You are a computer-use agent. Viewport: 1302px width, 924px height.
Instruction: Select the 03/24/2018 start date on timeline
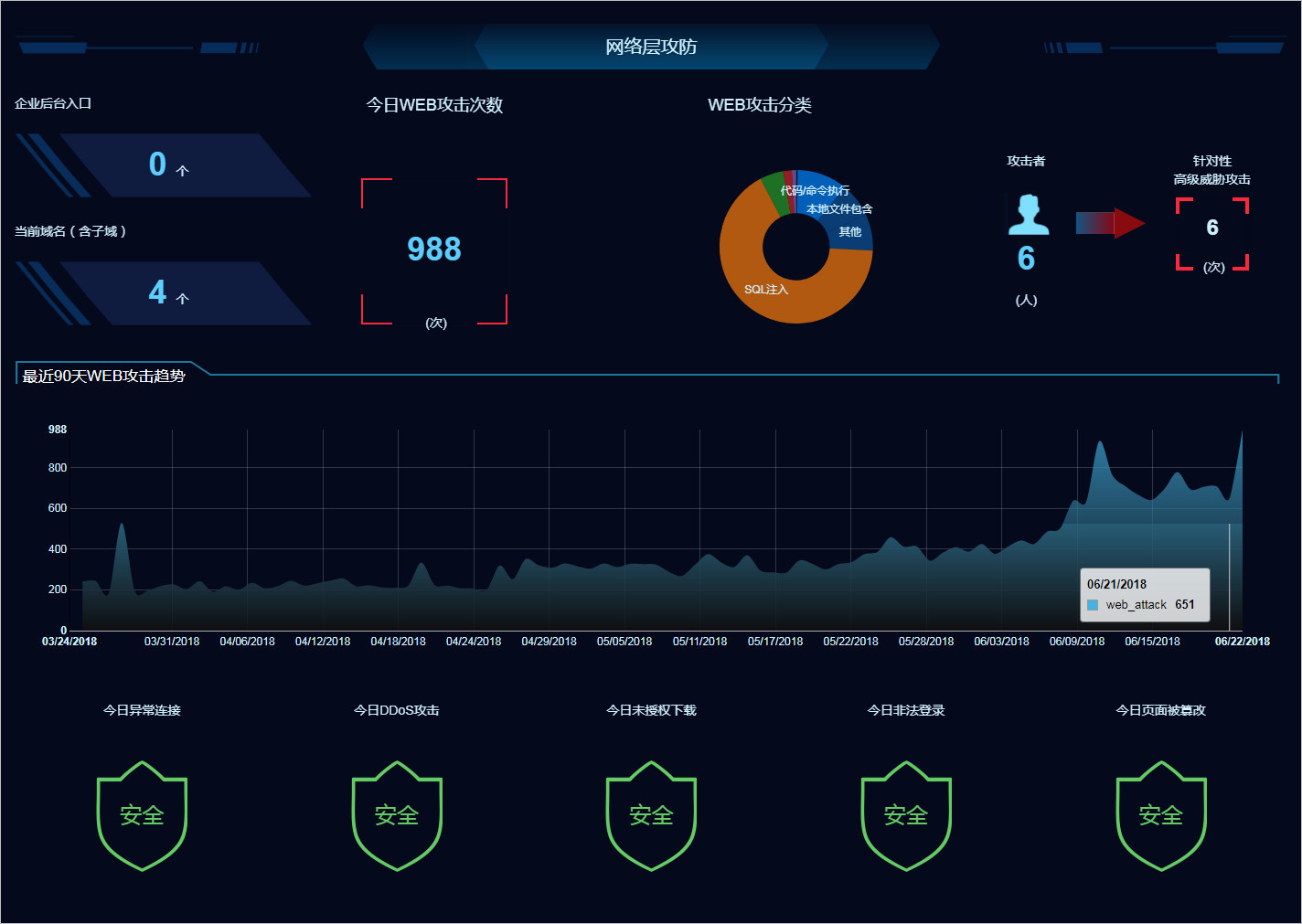pos(69,642)
